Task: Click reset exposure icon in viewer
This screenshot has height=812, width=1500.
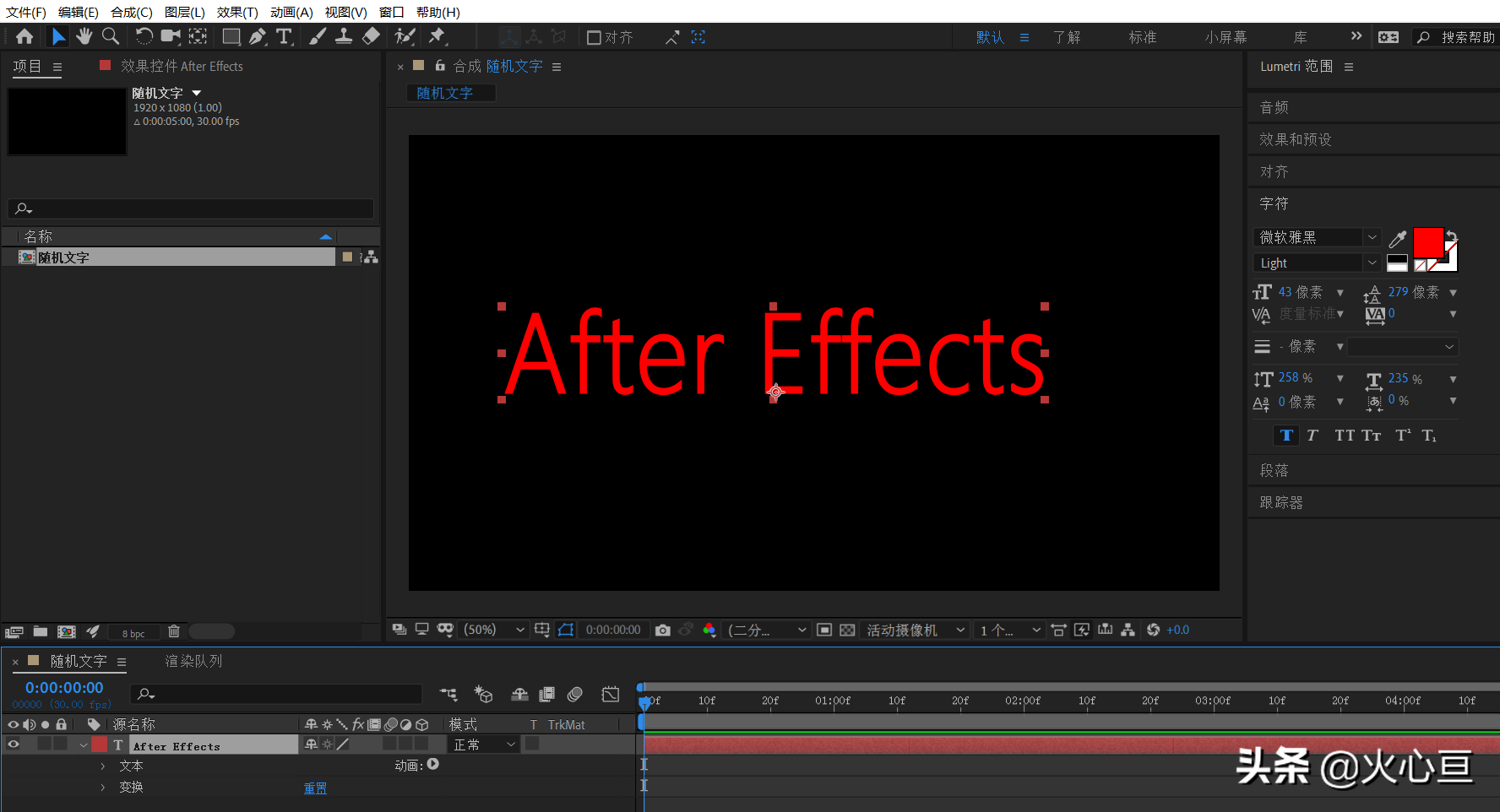Action: (x=1153, y=630)
